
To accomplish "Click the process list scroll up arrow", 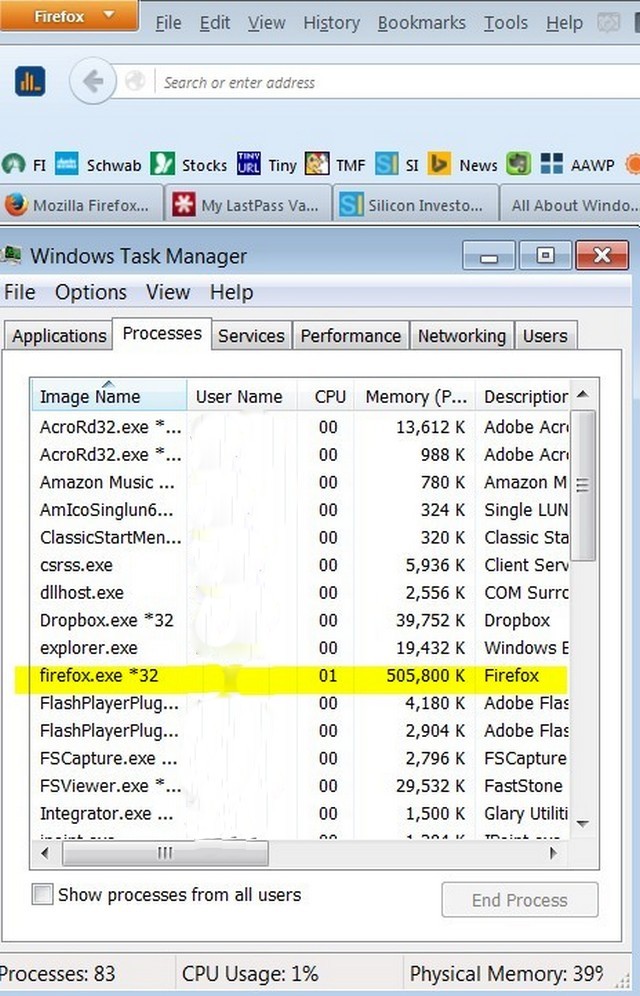I will point(583,394).
